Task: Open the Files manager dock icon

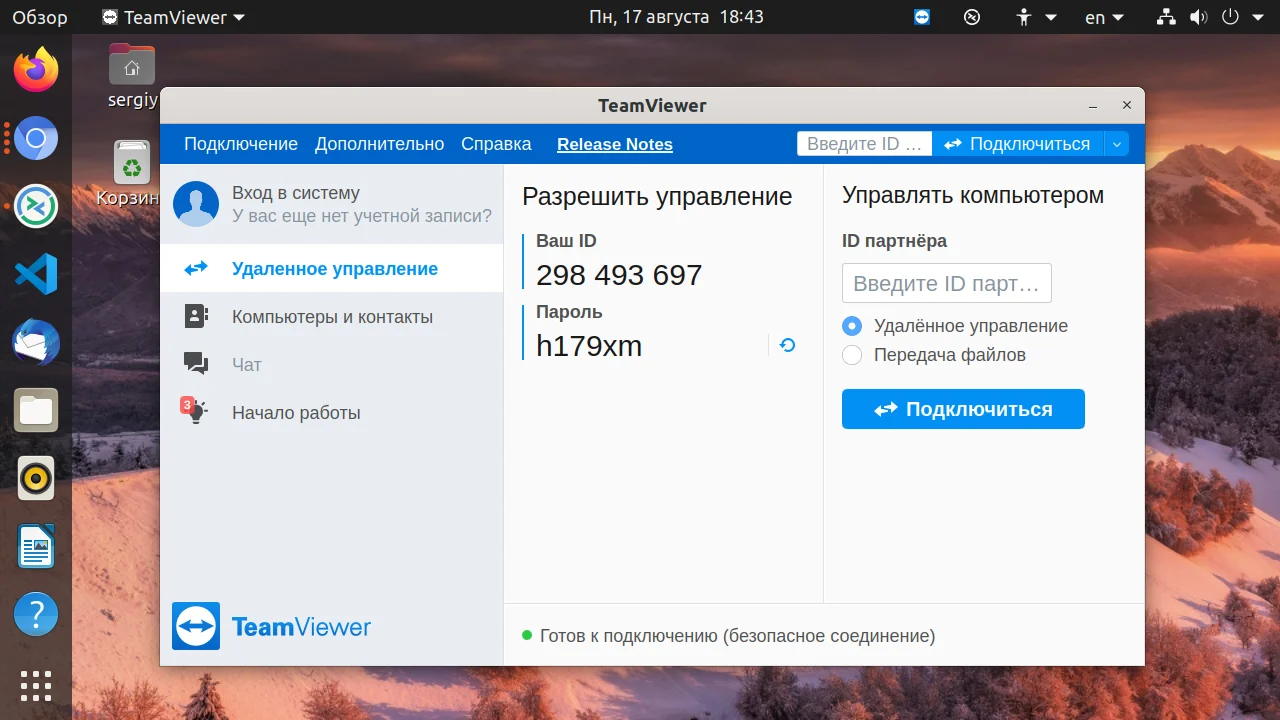Action: coord(36,410)
